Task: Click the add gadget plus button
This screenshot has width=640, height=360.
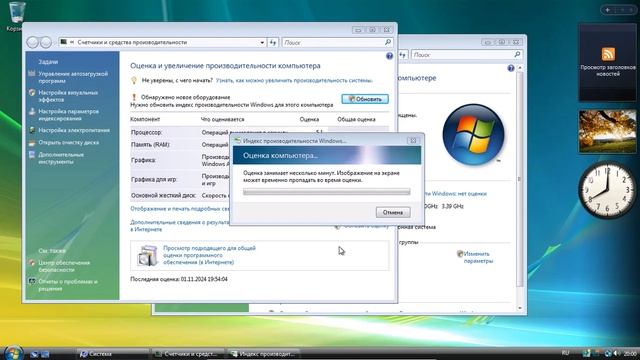Action: pos(608,10)
